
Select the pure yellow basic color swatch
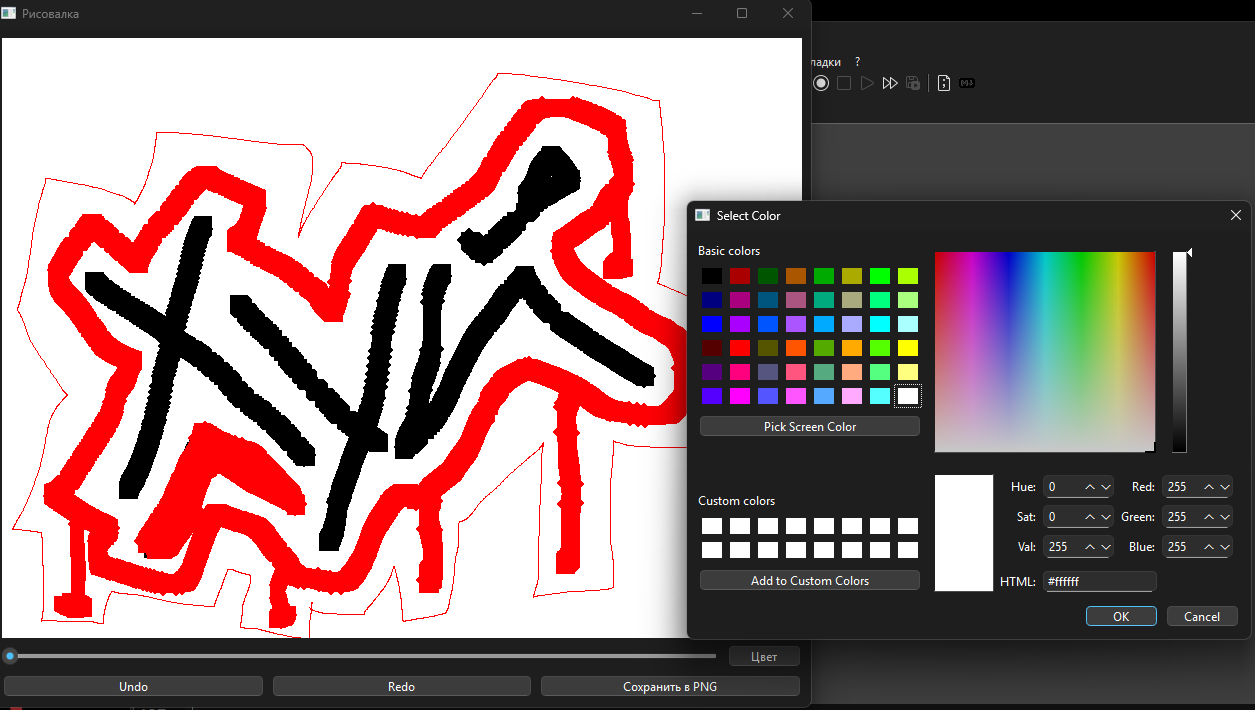[x=907, y=348]
